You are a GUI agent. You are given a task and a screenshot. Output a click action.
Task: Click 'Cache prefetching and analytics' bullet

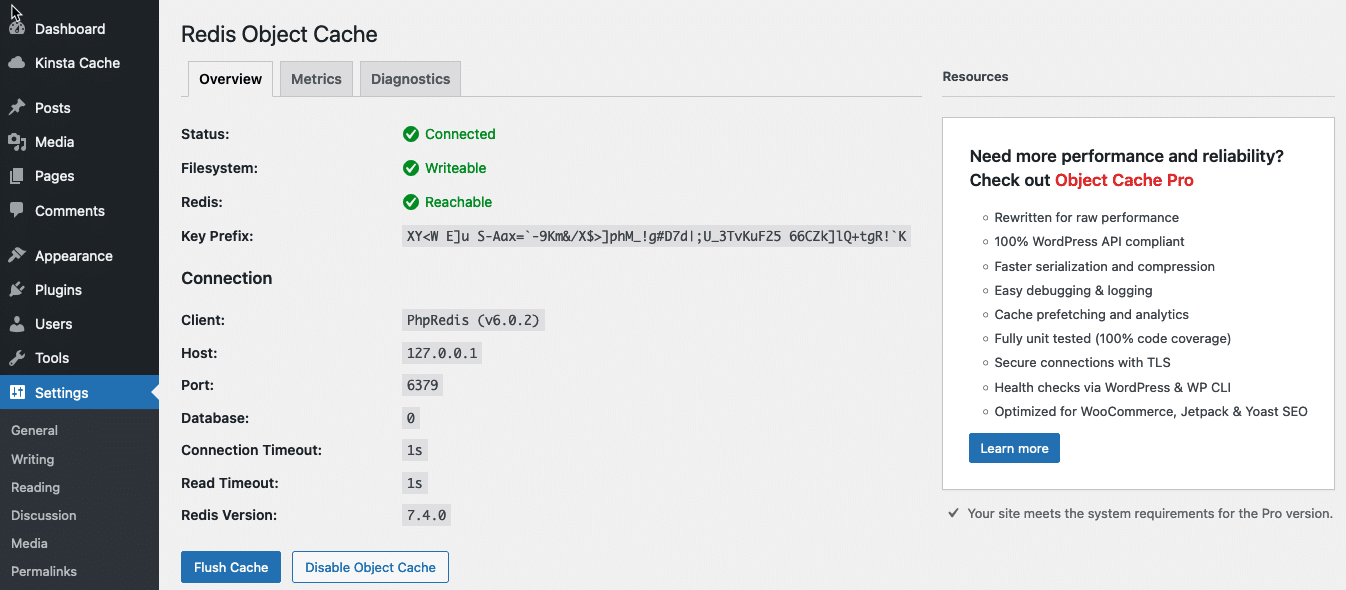click(1091, 314)
